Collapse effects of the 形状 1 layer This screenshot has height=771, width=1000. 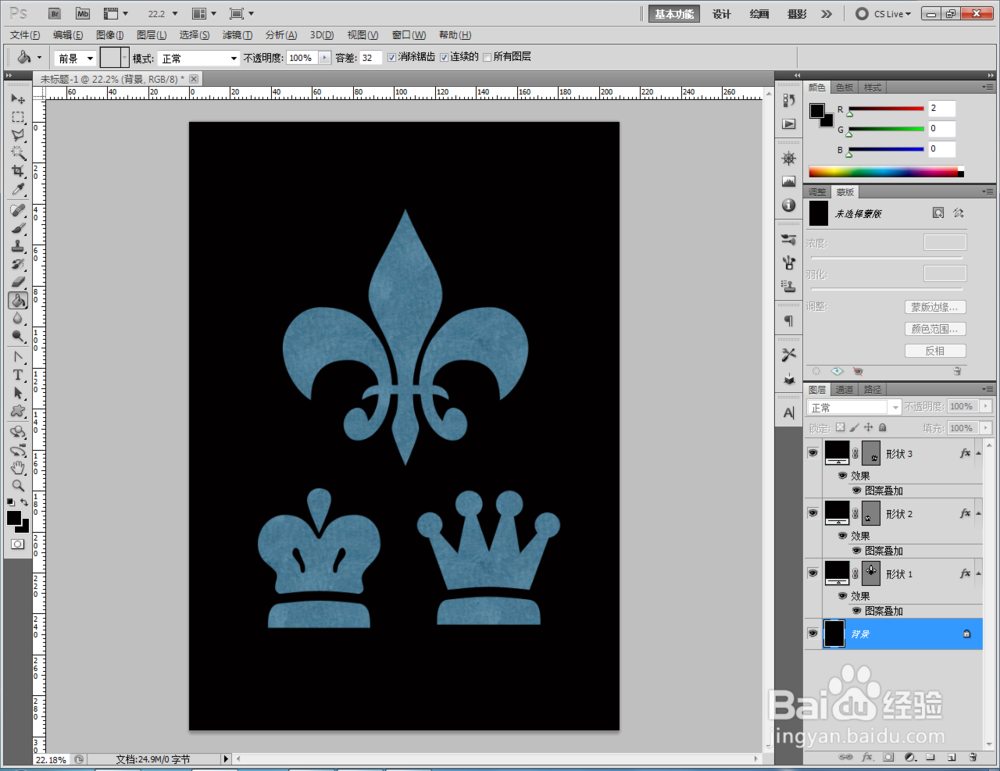point(978,573)
